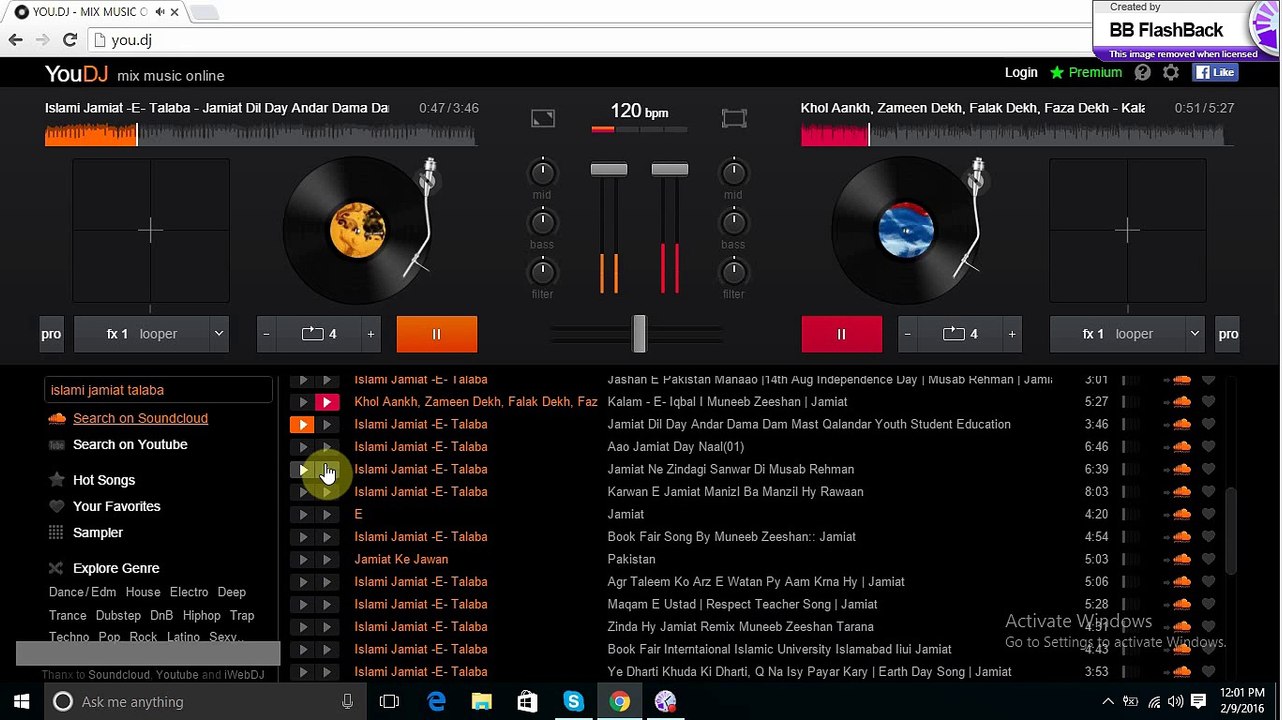Pause the left deck with orange button
Viewport: 1282px width, 720px height.
tap(437, 334)
